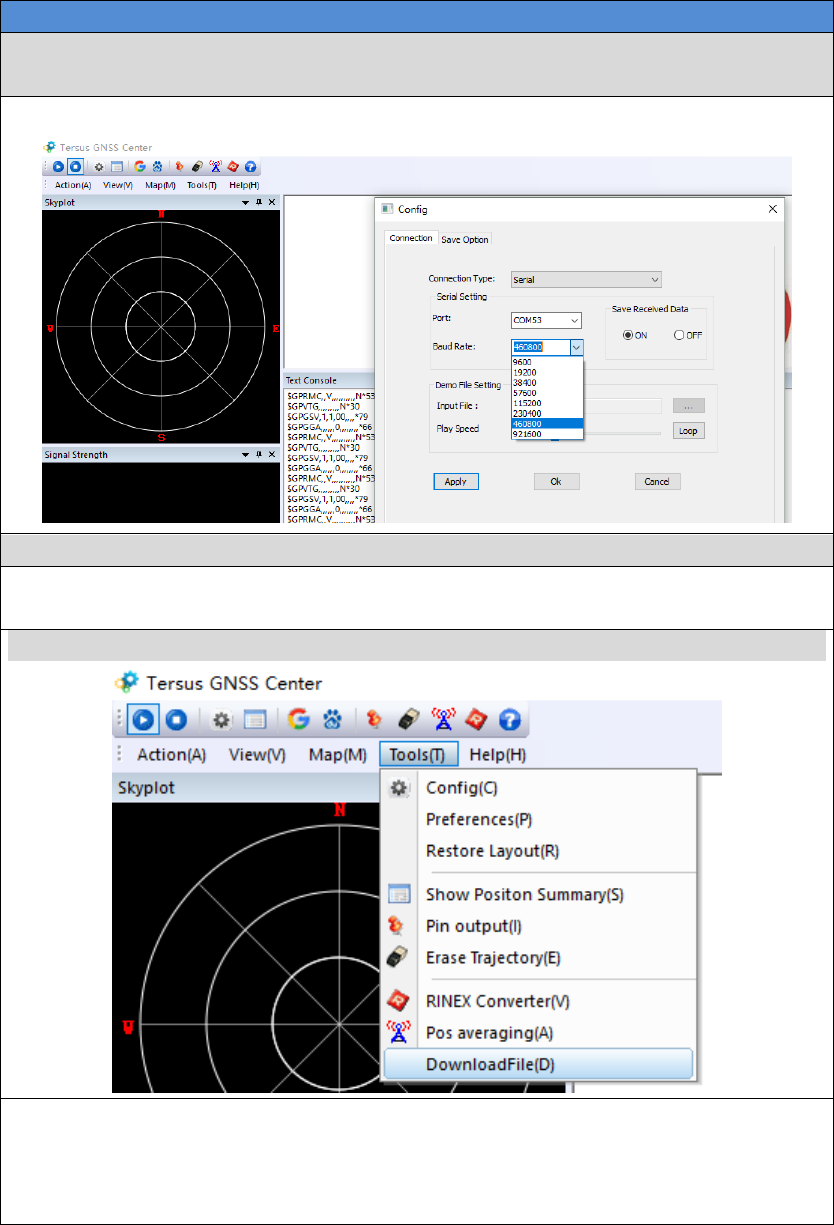Open the Action(A) menu in the lower screenshot
Viewport: 834px width, 1225px height.
click(x=172, y=754)
